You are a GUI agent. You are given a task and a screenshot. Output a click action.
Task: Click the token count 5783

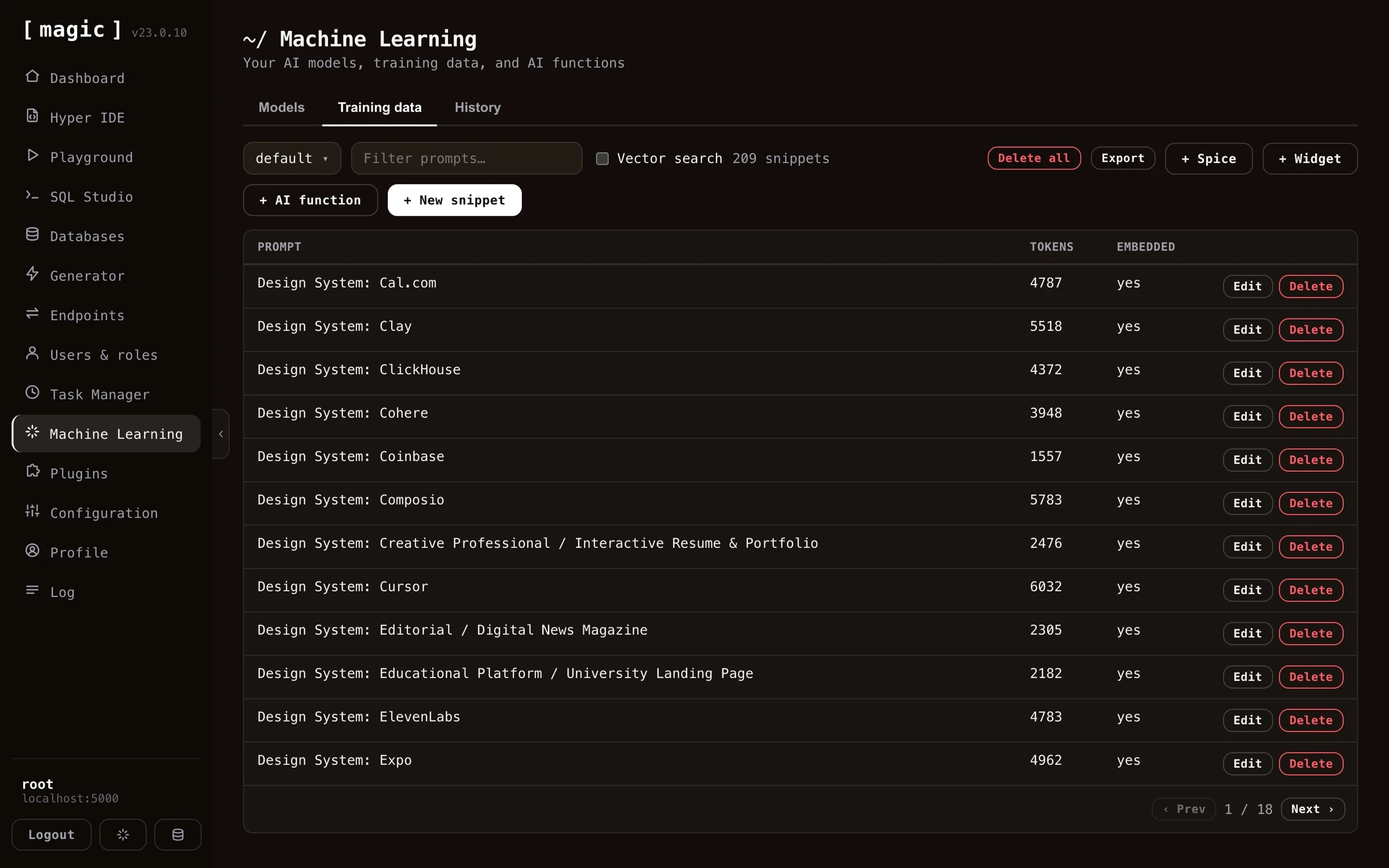pyautogui.click(x=1046, y=500)
